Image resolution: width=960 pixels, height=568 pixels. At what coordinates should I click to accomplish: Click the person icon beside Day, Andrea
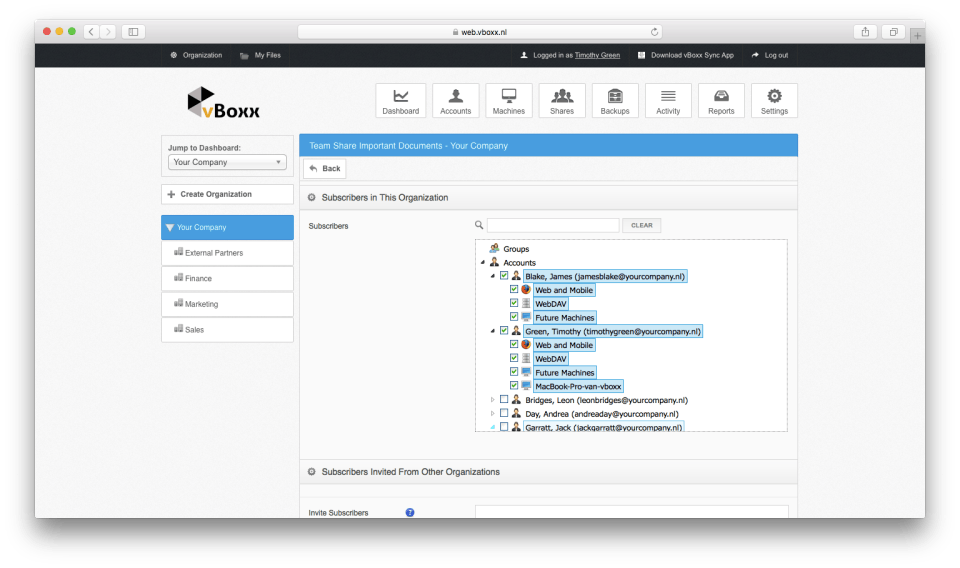(516, 413)
